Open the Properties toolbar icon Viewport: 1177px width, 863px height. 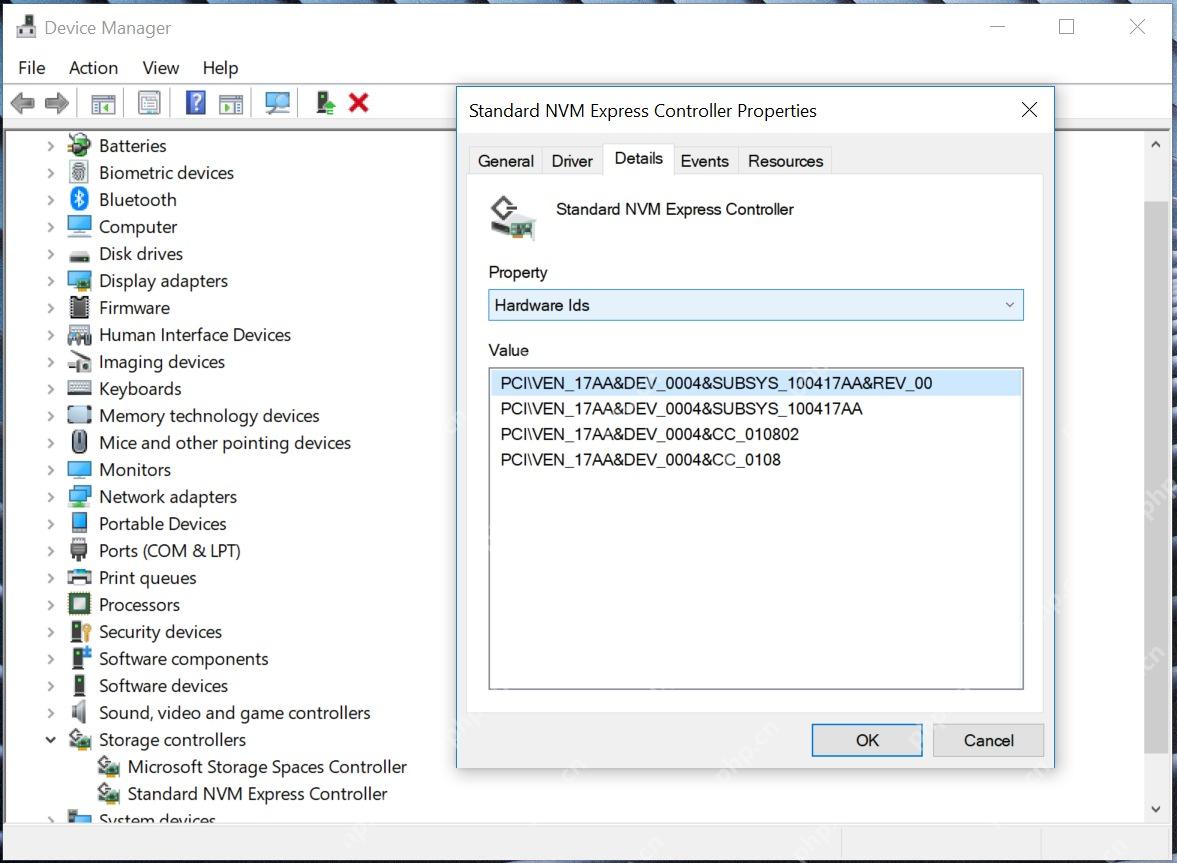tap(149, 103)
